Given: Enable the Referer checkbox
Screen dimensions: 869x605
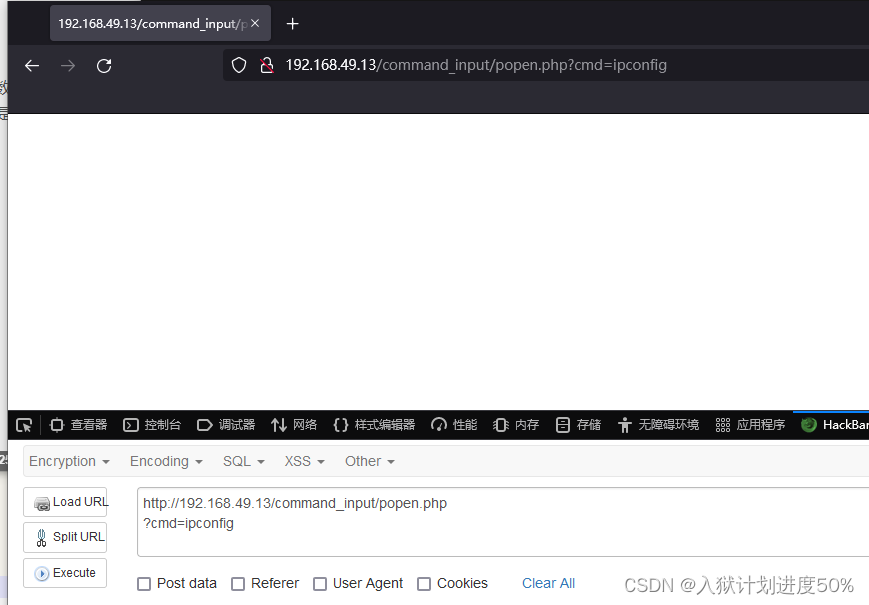Looking at the screenshot, I should pos(238,584).
